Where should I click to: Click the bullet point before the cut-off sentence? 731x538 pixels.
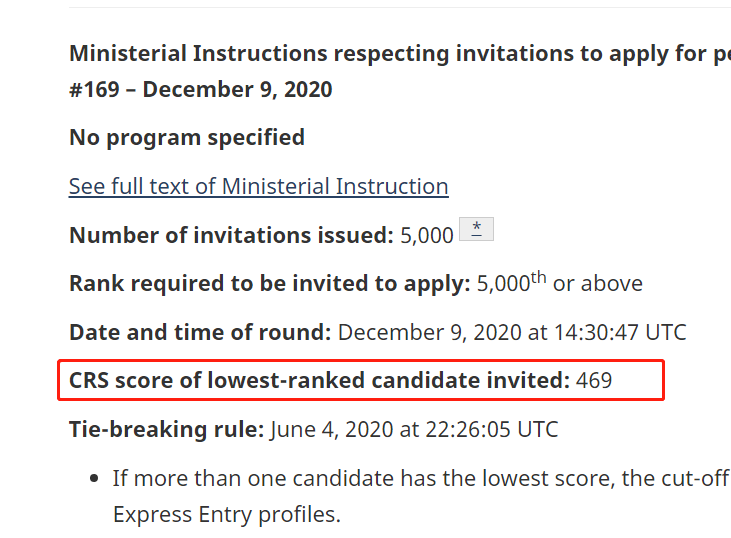pos(93,479)
